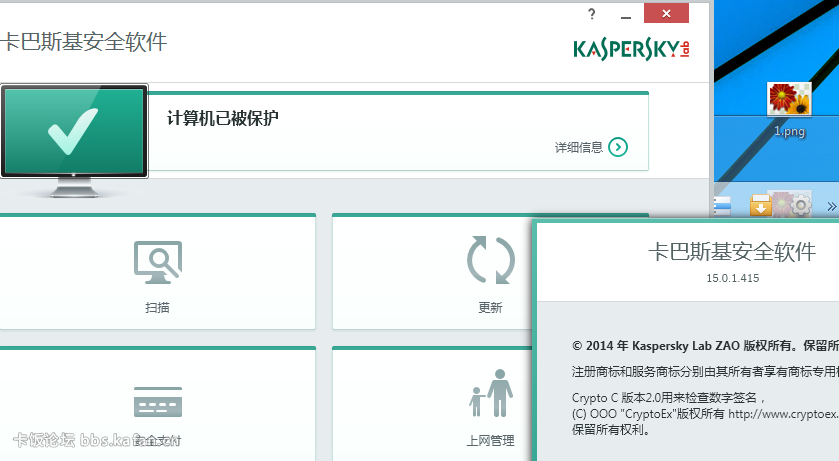Click the list-style icon in desktop toolbar
Viewport: 839px width, 461px height.
click(722, 206)
